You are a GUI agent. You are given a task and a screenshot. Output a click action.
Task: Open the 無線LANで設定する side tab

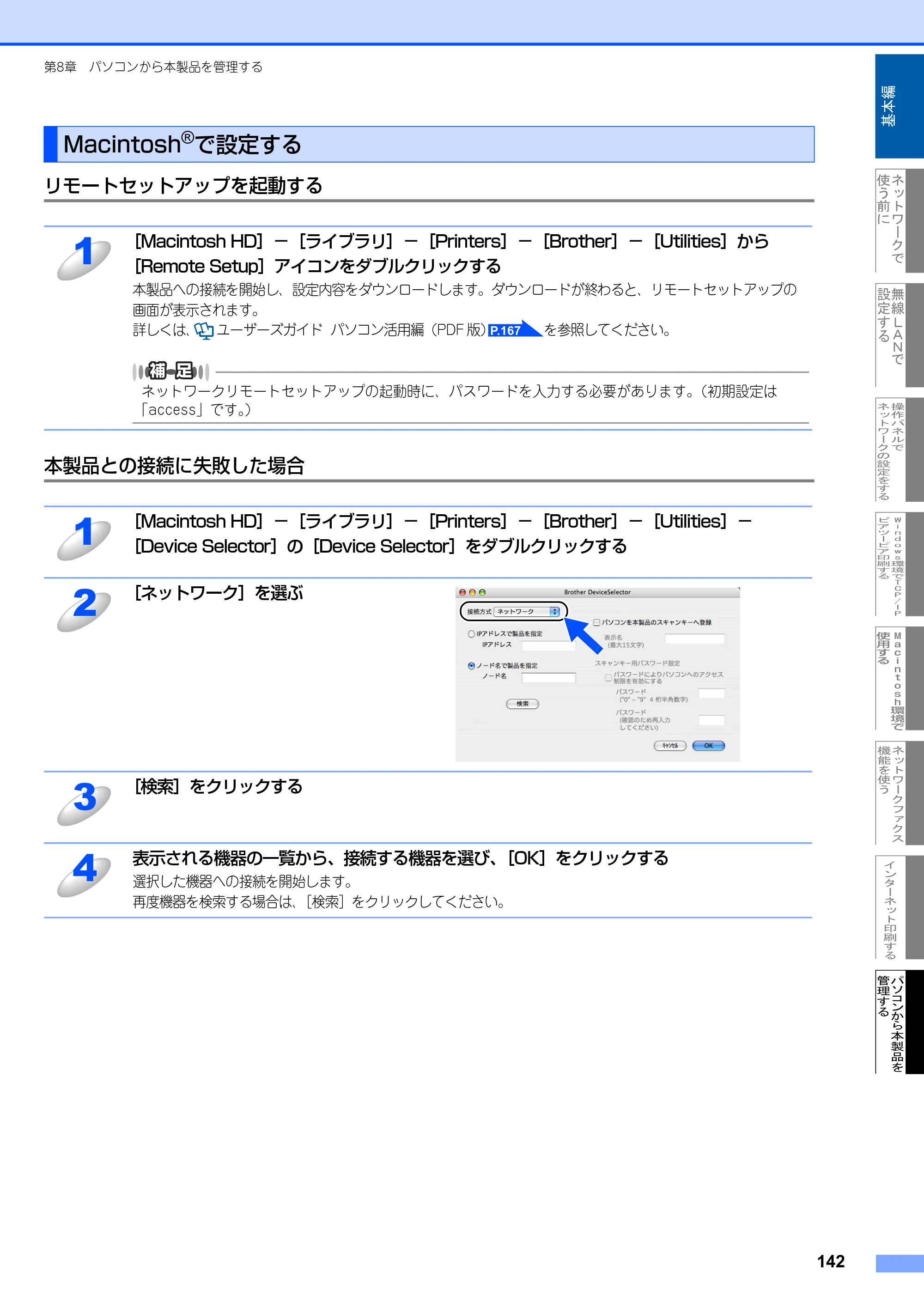[899, 335]
